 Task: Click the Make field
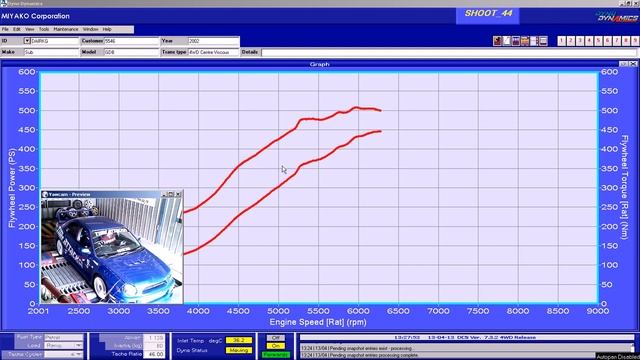pyautogui.click(x=51, y=52)
